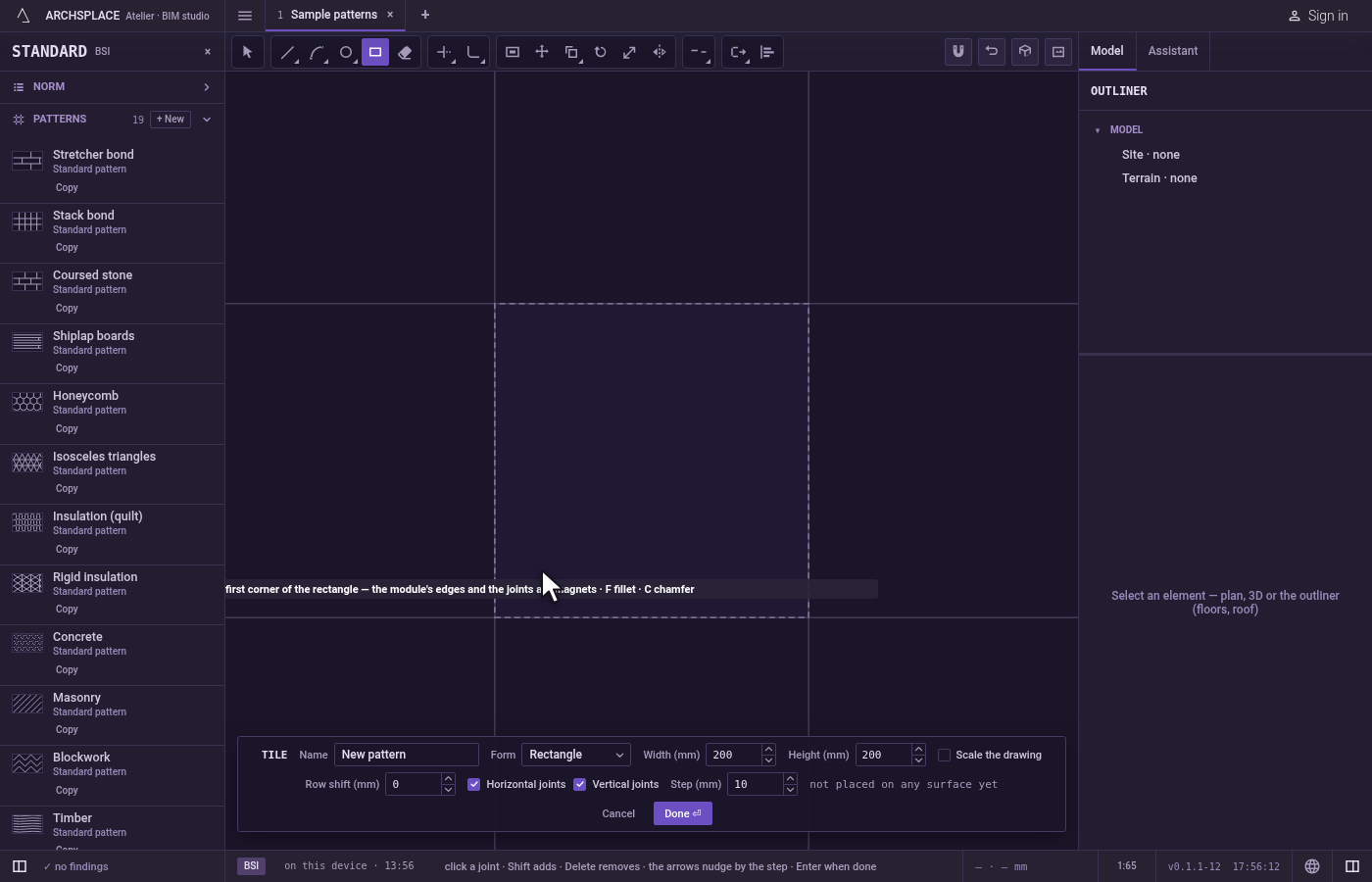Select the Mirror tool

pyautogui.click(x=660, y=52)
